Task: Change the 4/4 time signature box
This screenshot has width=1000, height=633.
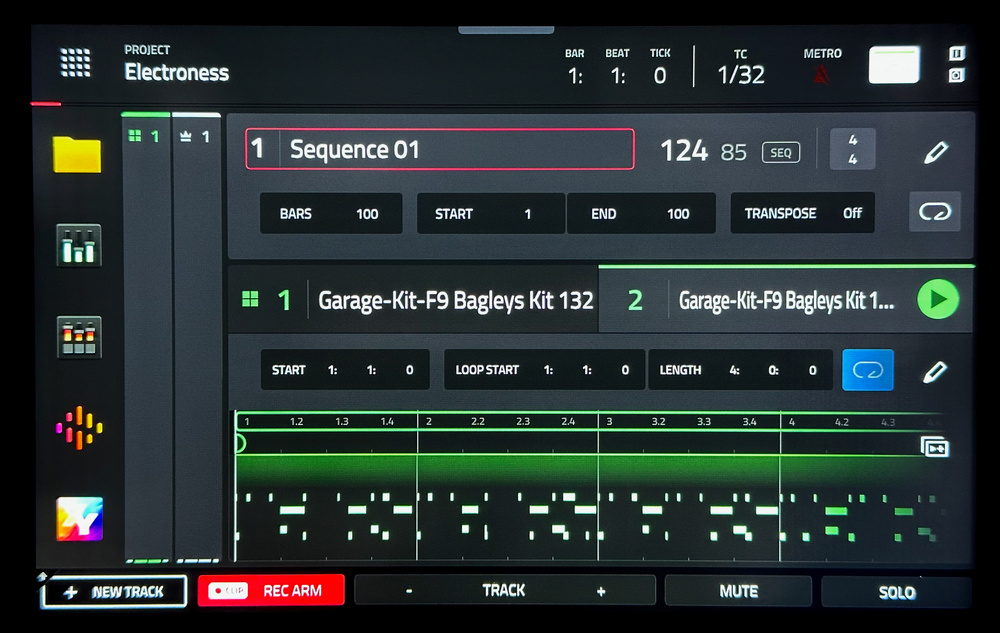Action: pos(852,150)
